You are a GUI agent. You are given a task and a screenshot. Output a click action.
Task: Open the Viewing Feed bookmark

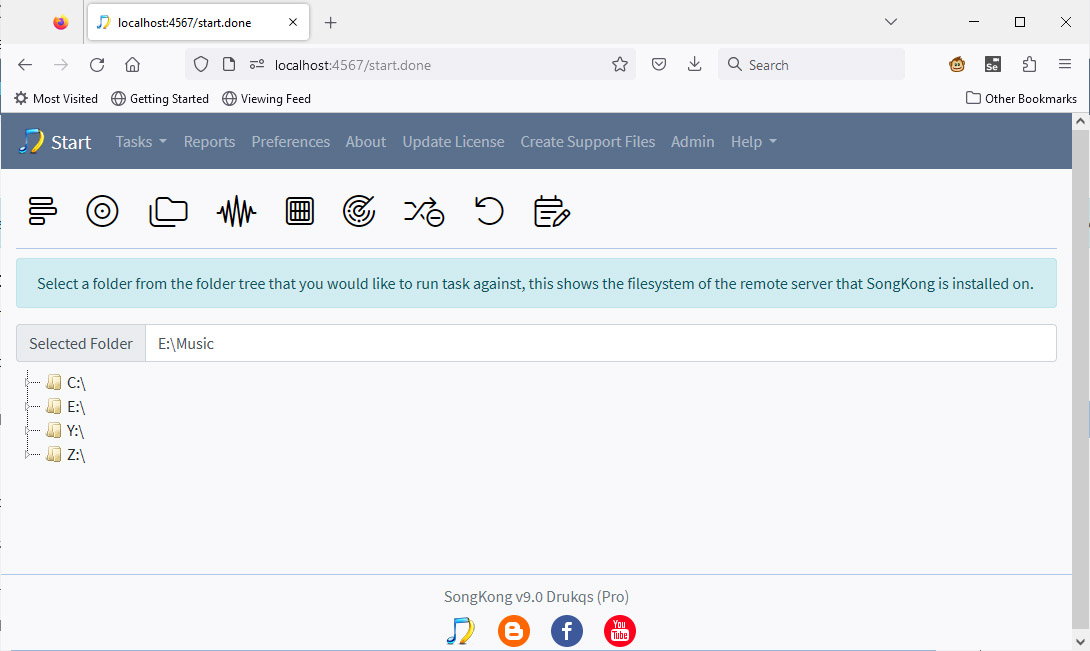coord(266,99)
